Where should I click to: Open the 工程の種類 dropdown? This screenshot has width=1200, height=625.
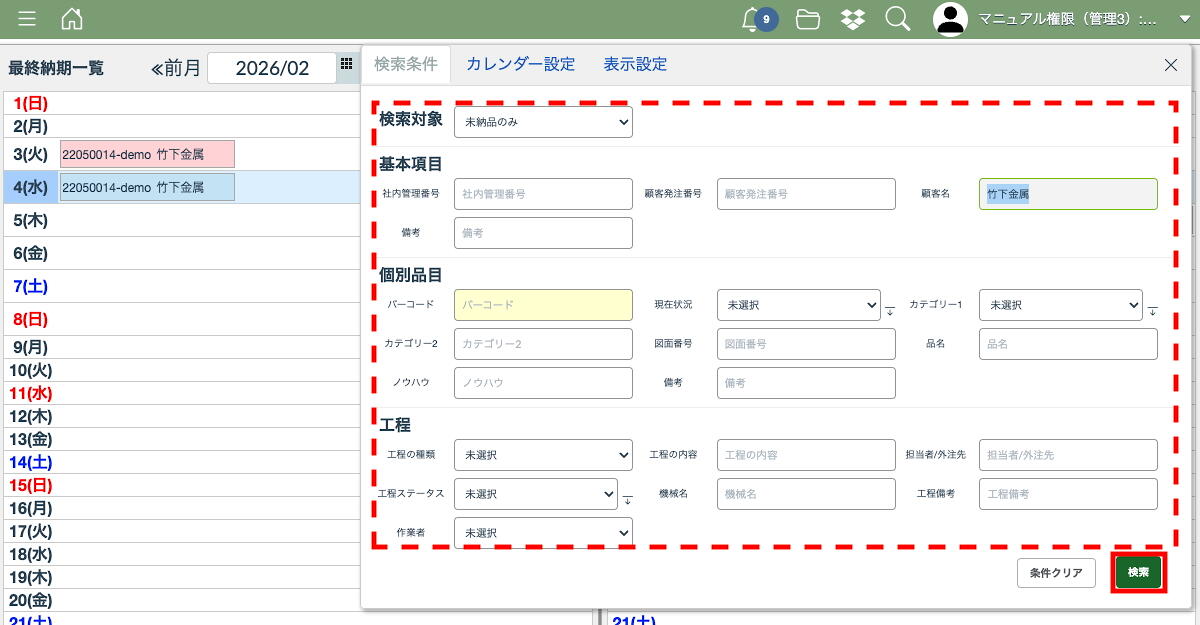point(543,455)
